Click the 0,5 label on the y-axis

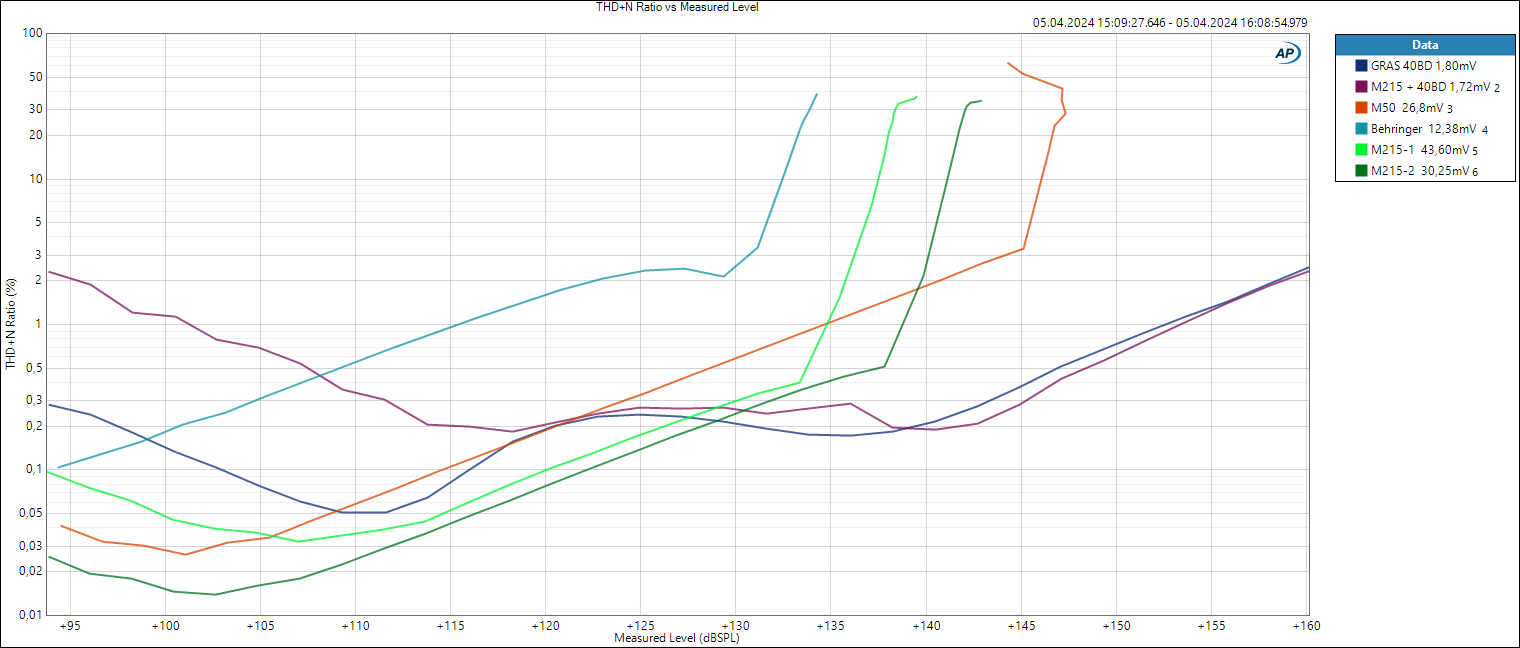coord(34,368)
